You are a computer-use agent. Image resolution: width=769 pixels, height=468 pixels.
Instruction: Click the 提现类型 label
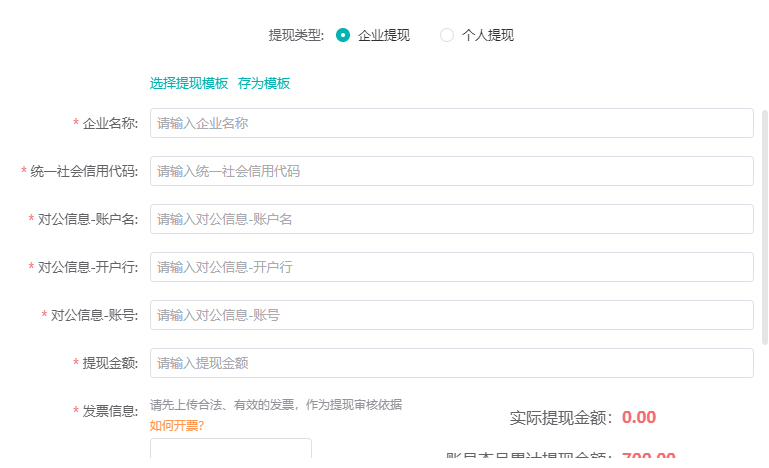pyautogui.click(x=296, y=35)
